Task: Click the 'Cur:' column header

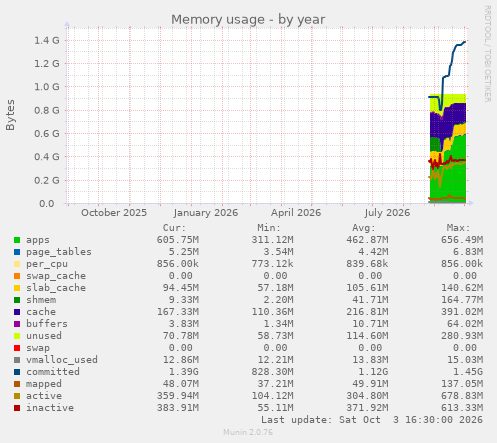Action: point(174,228)
